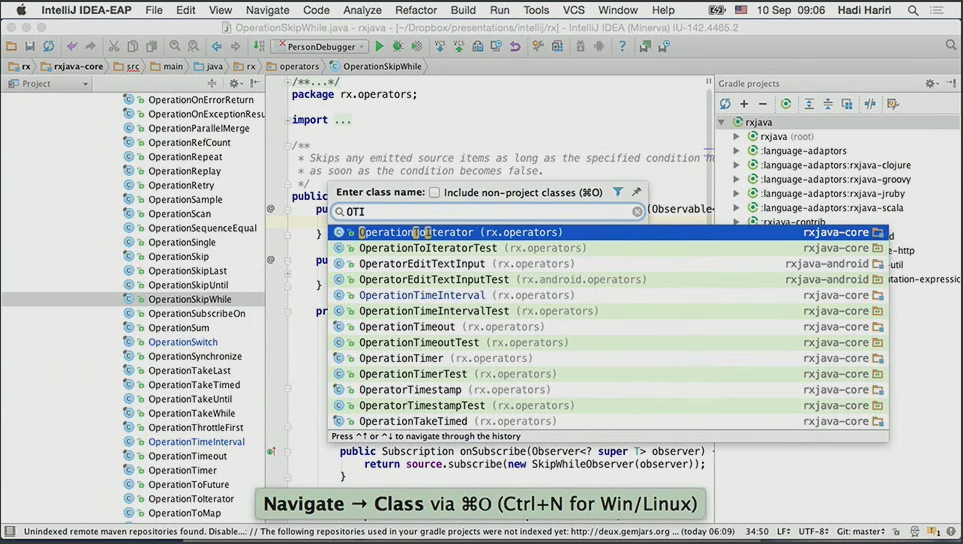Clear the class search field with X
This screenshot has height=544, width=963.
(x=637, y=212)
